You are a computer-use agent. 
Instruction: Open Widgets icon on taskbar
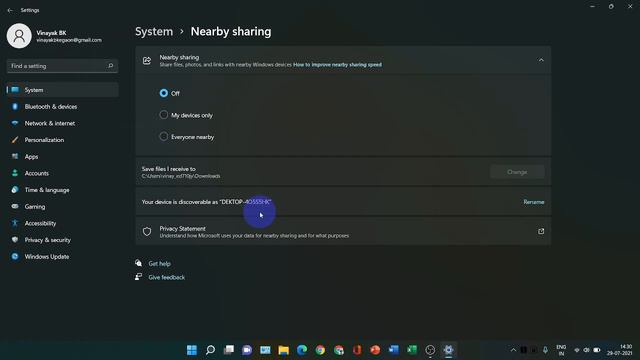click(x=265, y=350)
